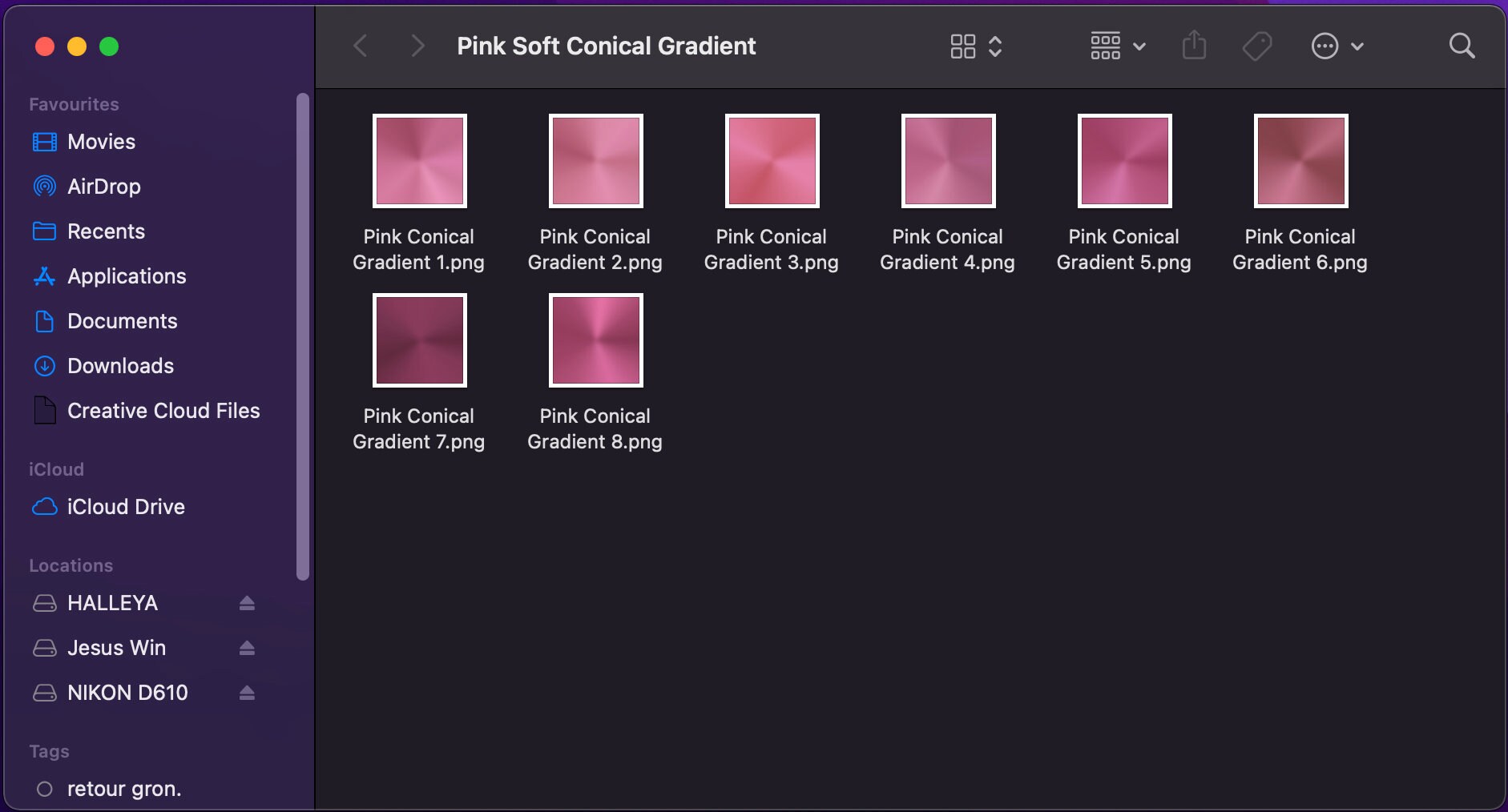
Task: Click the Tags toolbar icon
Action: 1257,46
